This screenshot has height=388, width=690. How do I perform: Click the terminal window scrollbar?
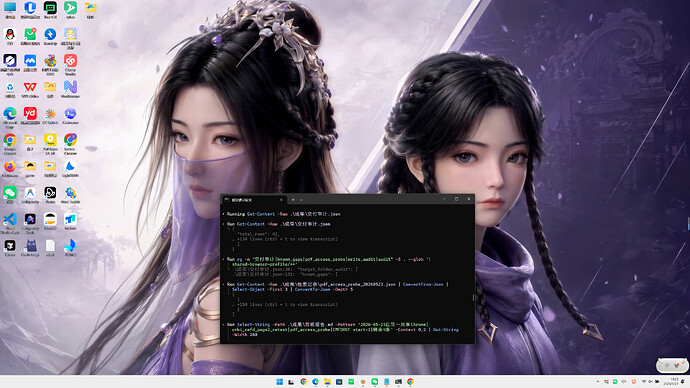473,298
